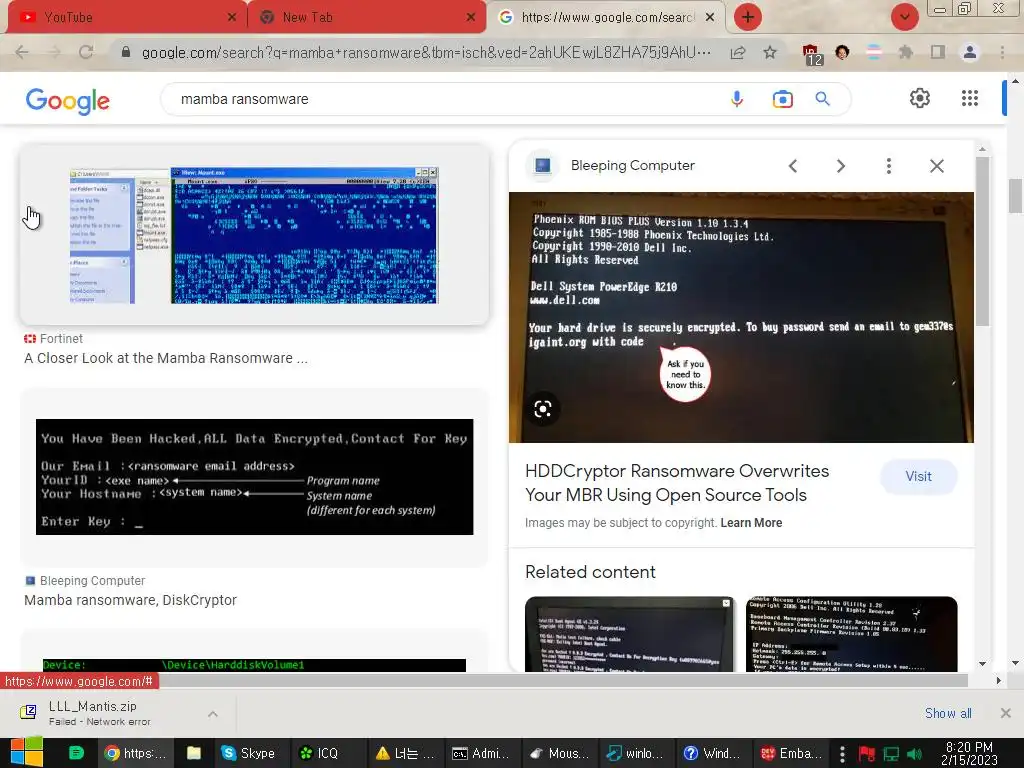The height and width of the screenshot is (768, 1024).
Task: Click the preview panel vertical scrollbar
Action: click(982, 242)
